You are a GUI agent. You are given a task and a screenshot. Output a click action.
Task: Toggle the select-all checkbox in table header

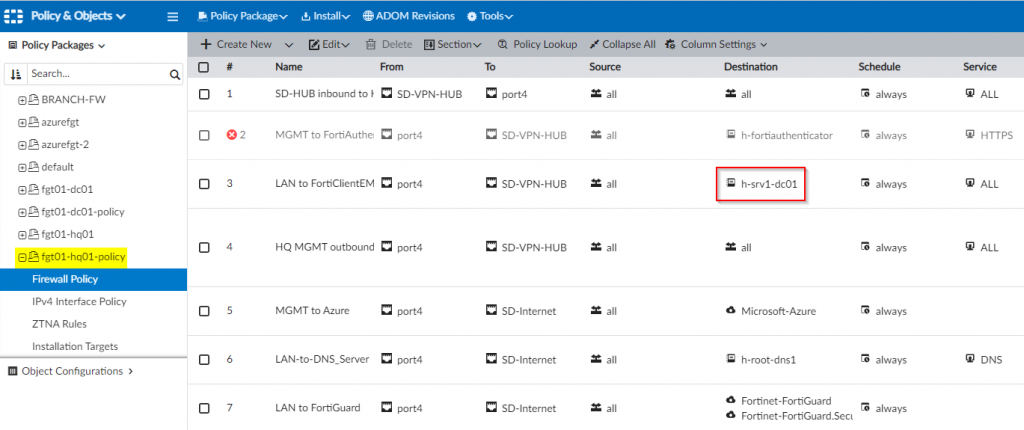[x=204, y=67]
